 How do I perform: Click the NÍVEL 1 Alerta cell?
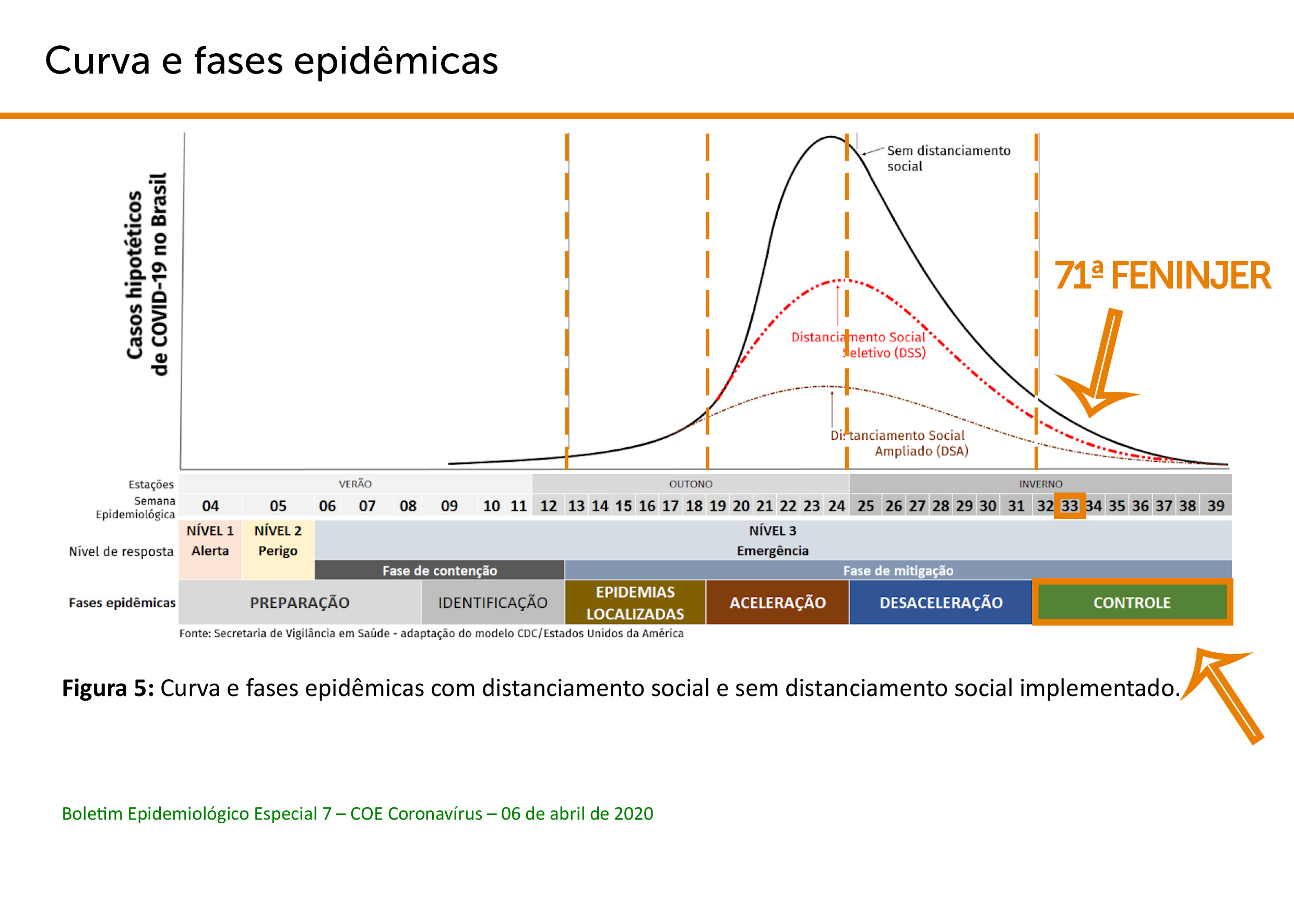[x=210, y=541]
